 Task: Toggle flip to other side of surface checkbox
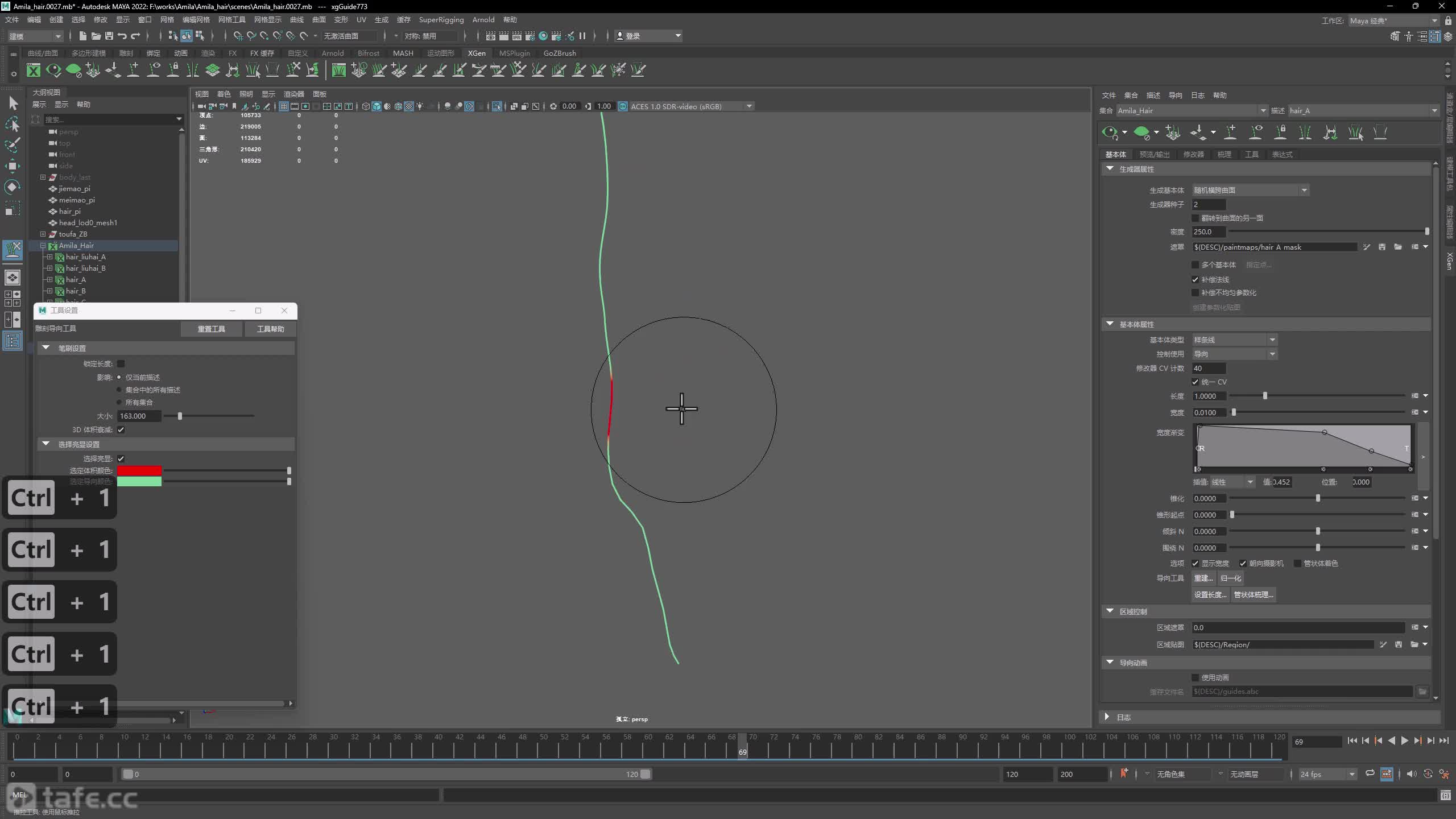click(x=1196, y=218)
